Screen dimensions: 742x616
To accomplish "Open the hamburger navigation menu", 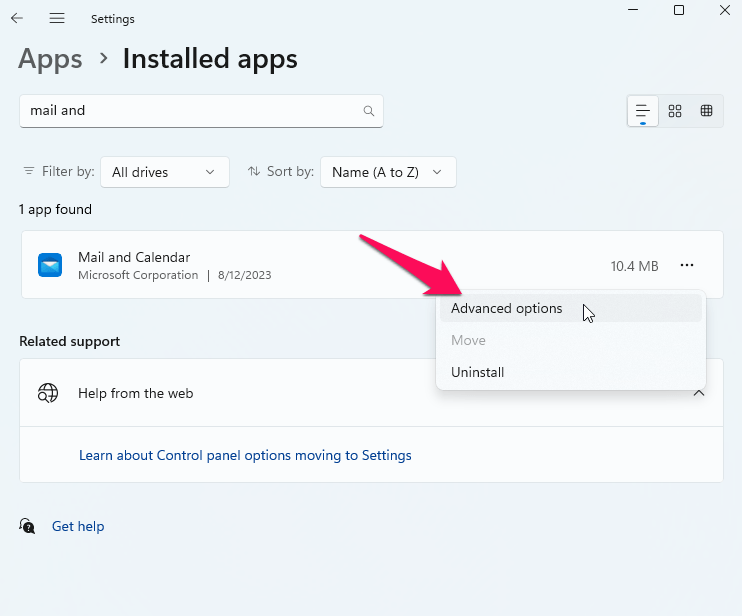I will click(x=57, y=18).
